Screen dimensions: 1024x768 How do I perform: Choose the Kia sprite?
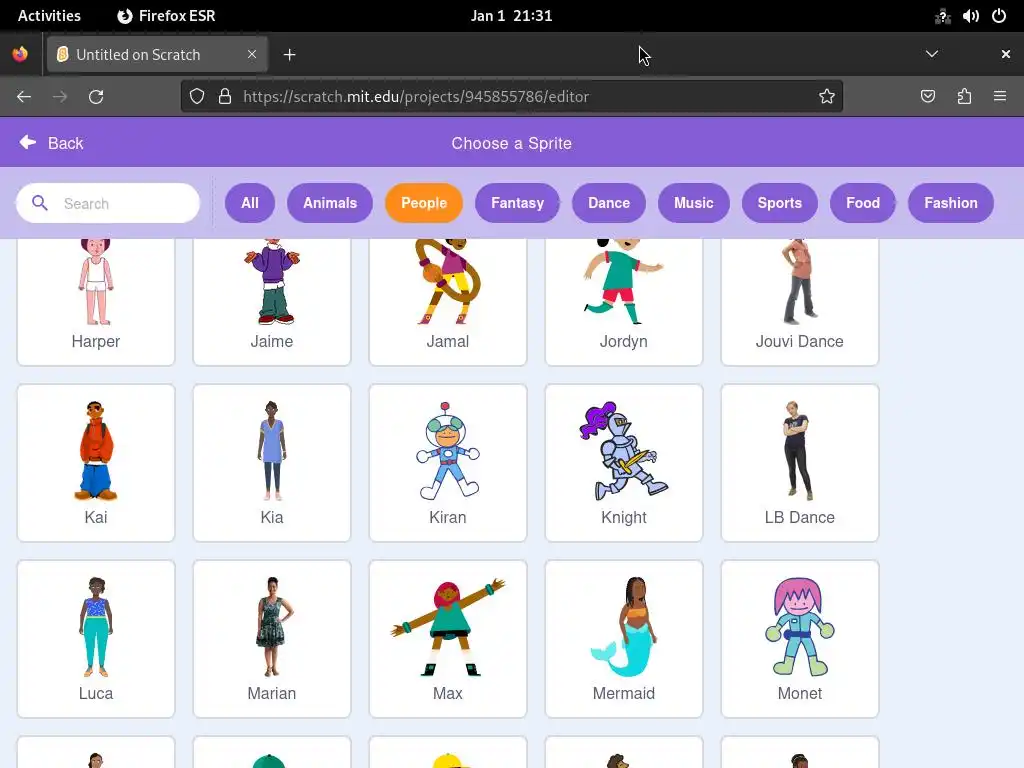tap(272, 463)
